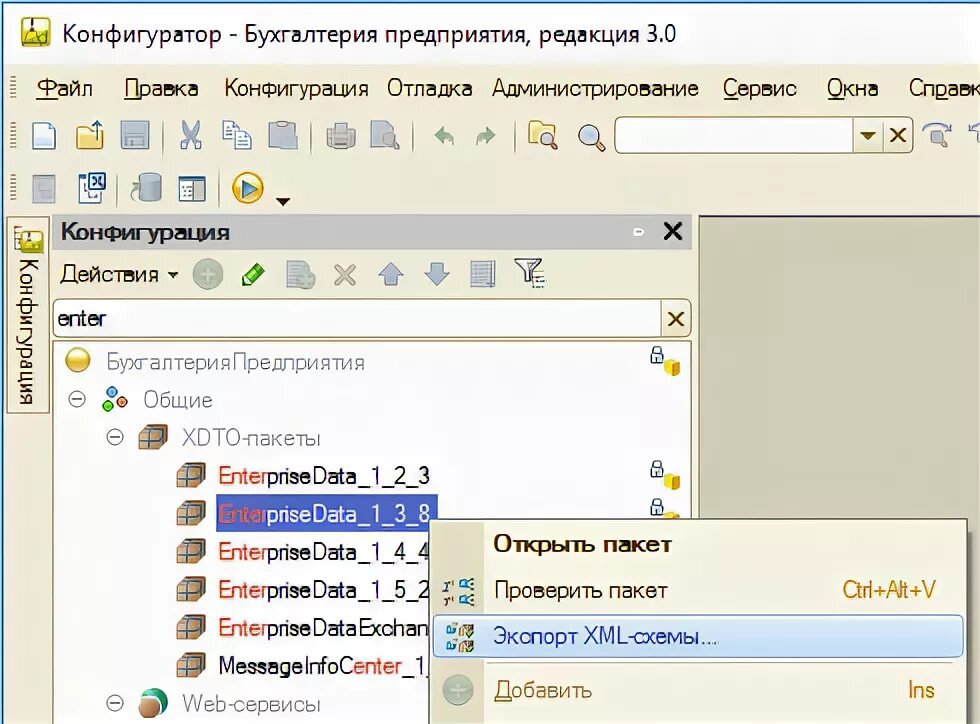Click the configuration tree window icon
This screenshot has height=724, width=980.
click(192, 189)
